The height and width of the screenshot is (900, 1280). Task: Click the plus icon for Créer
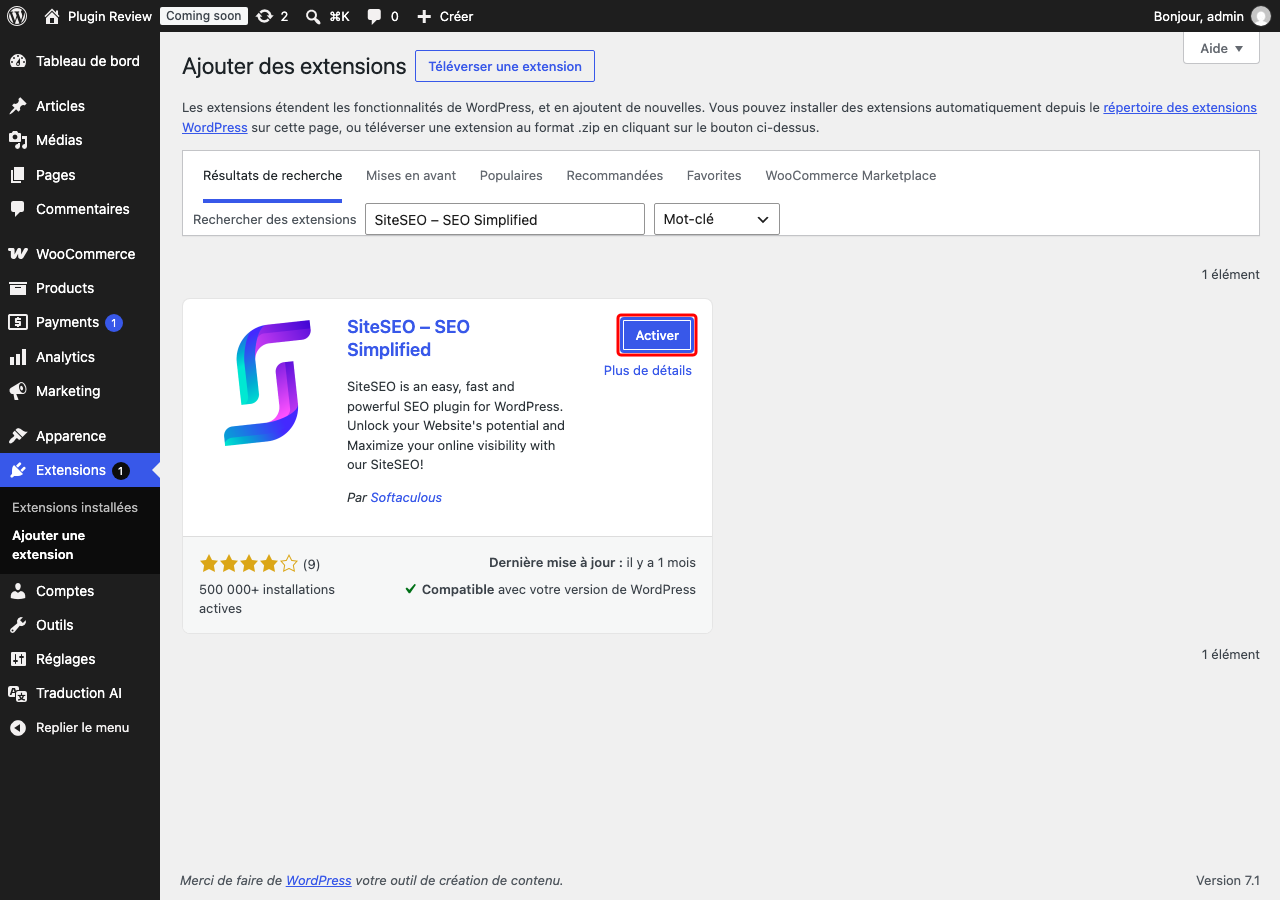424,16
